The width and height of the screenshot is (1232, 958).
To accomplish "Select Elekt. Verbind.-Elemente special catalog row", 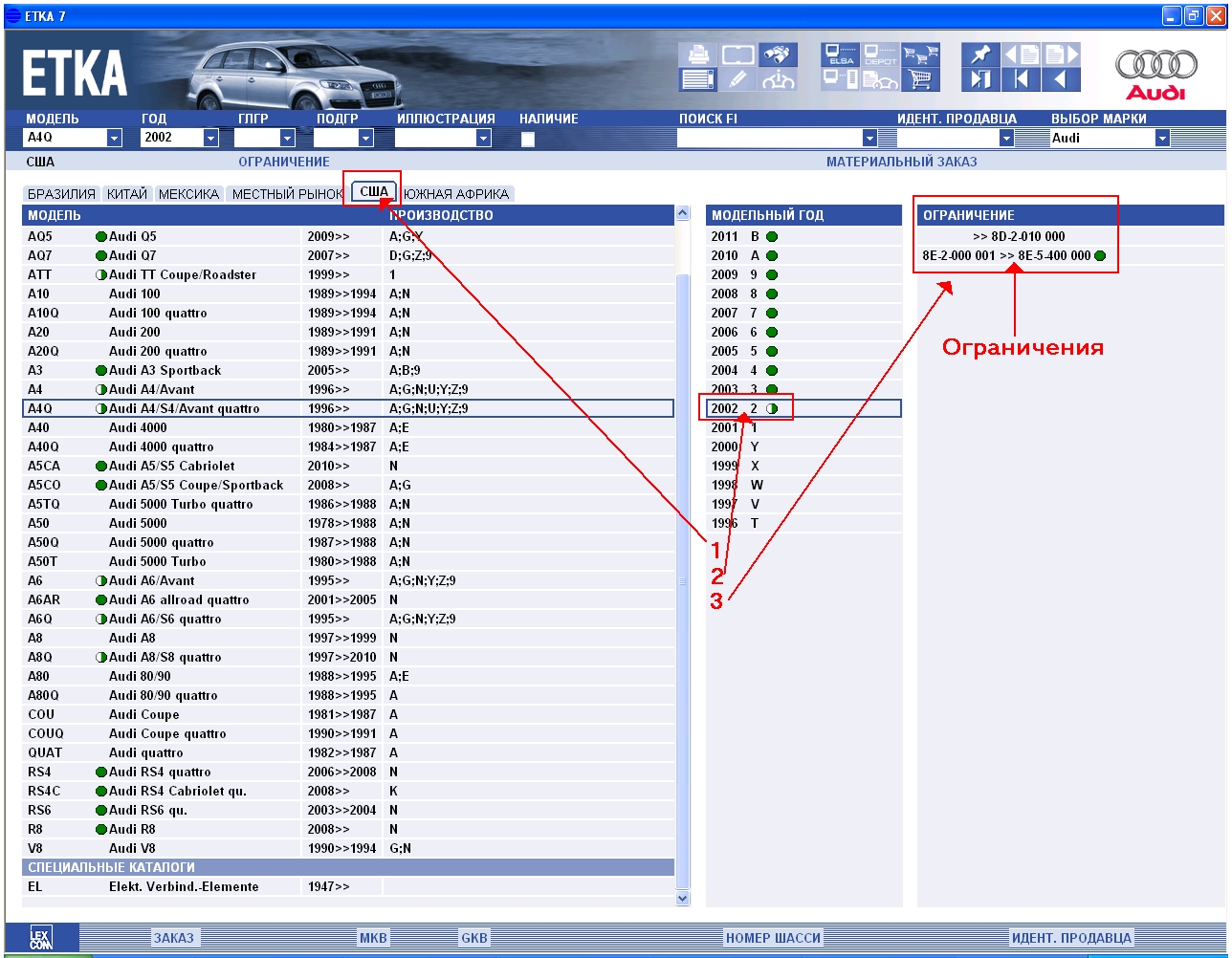I will click(348, 886).
